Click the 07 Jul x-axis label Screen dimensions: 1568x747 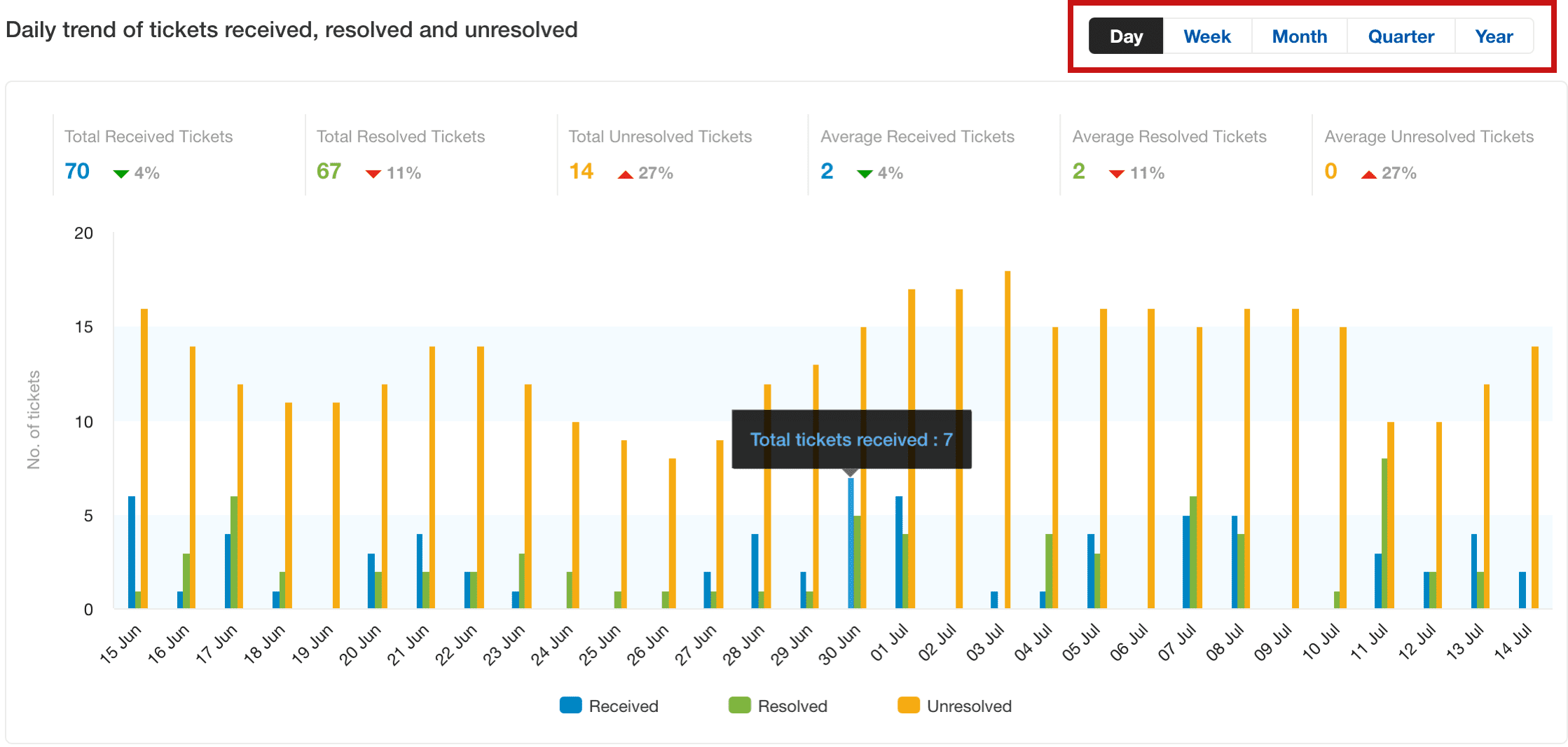pos(1176,642)
